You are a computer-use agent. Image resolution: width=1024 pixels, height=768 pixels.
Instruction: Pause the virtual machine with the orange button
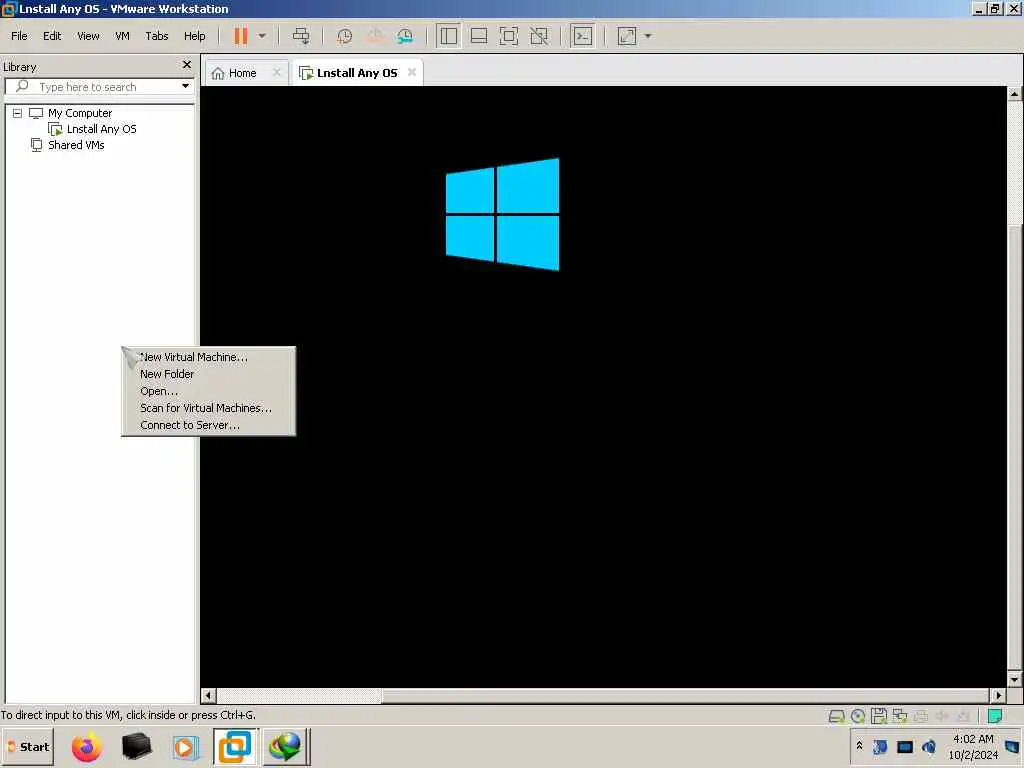[240, 36]
